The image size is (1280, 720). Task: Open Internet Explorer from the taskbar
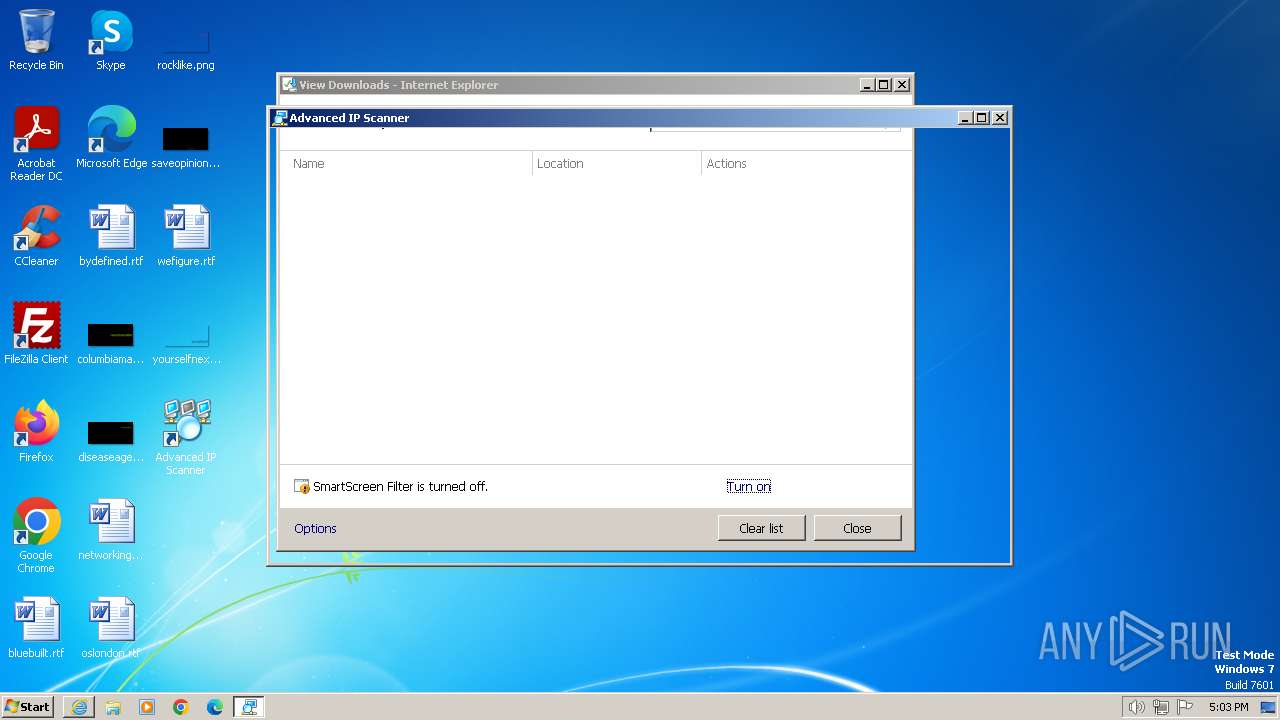click(79, 707)
